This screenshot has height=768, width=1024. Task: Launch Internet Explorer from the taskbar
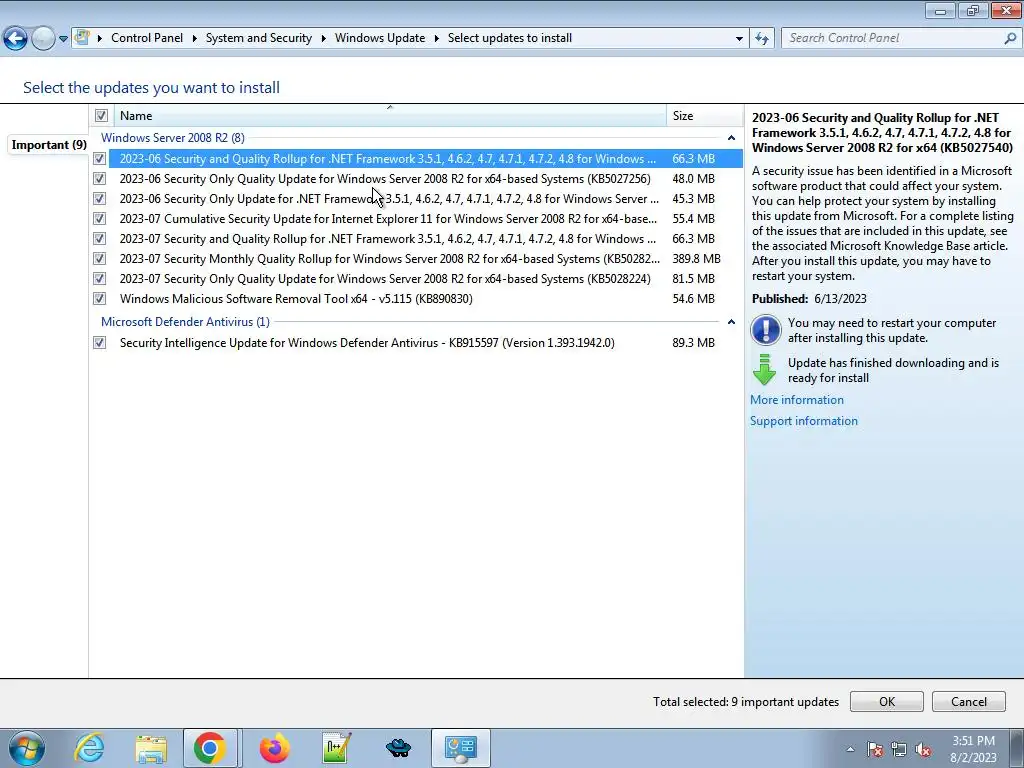pyautogui.click(x=88, y=748)
